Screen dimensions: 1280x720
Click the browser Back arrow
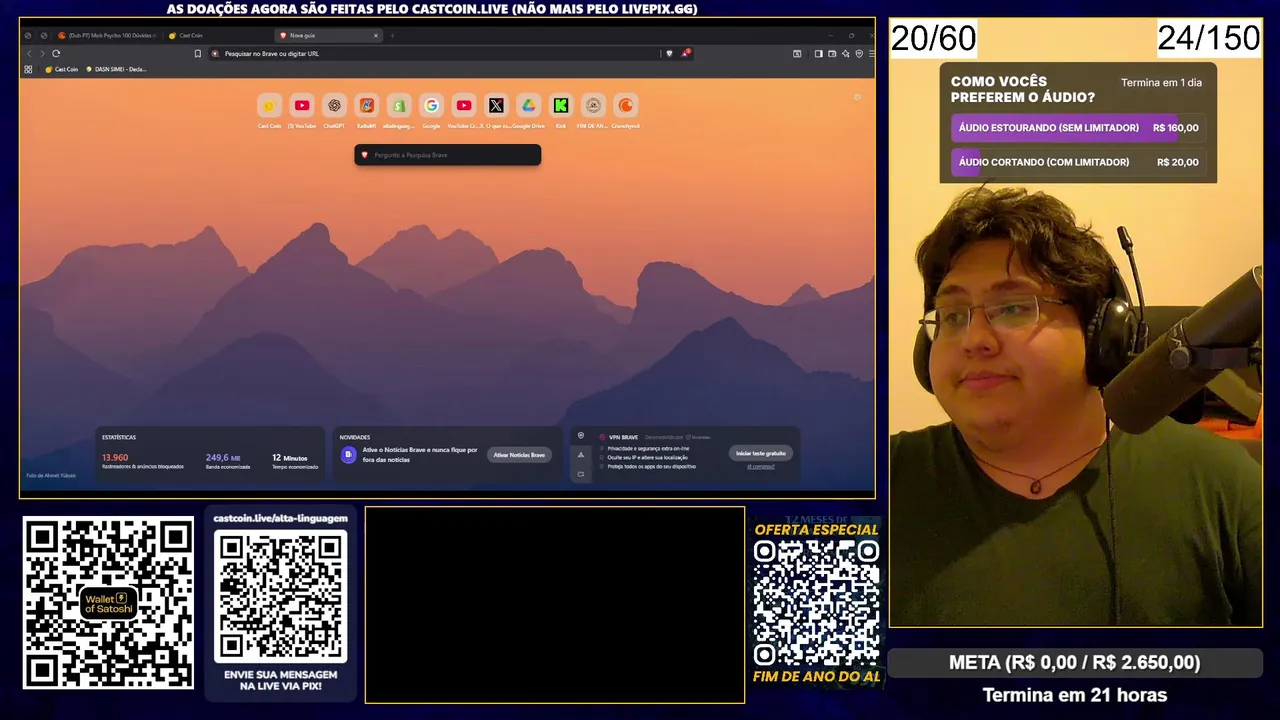29,53
